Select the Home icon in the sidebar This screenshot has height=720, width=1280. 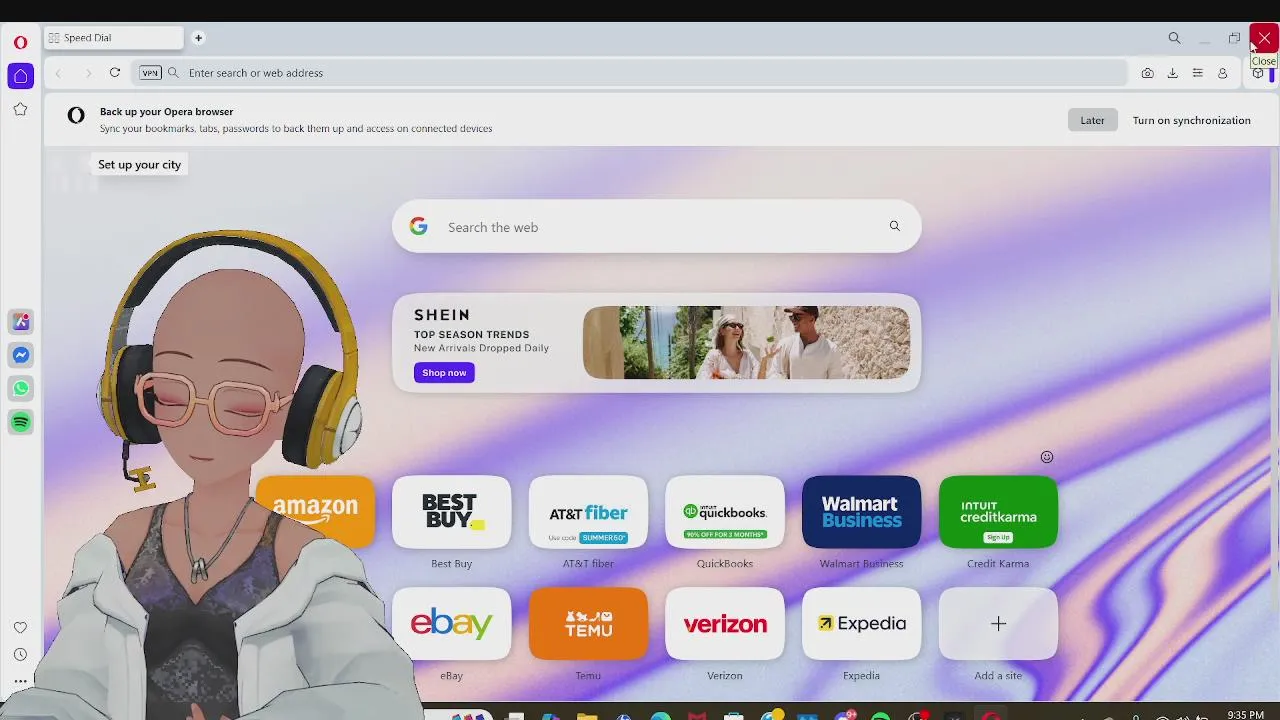[x=20, y=76]
